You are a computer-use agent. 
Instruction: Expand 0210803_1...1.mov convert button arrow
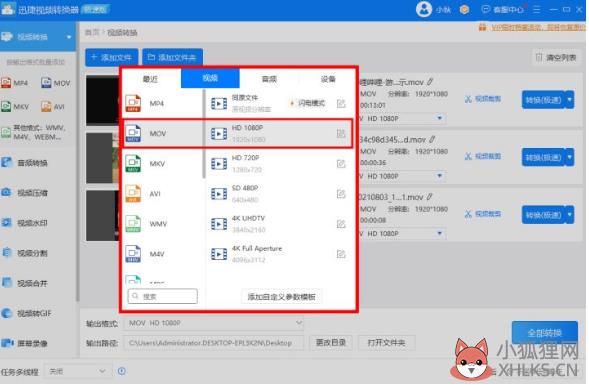click(x=570, y=215)
